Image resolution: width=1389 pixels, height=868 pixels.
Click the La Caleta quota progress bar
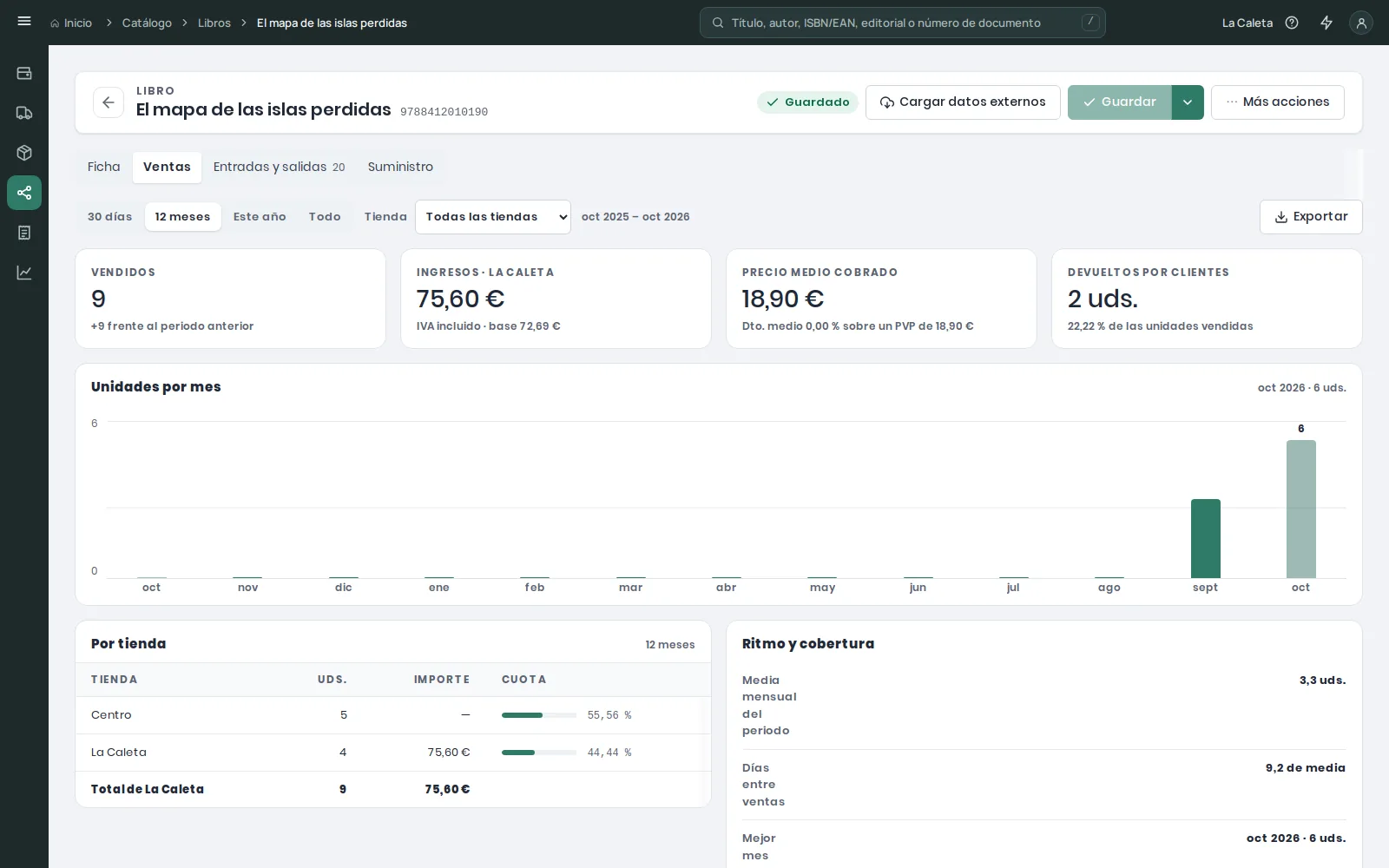click(539, 753)
